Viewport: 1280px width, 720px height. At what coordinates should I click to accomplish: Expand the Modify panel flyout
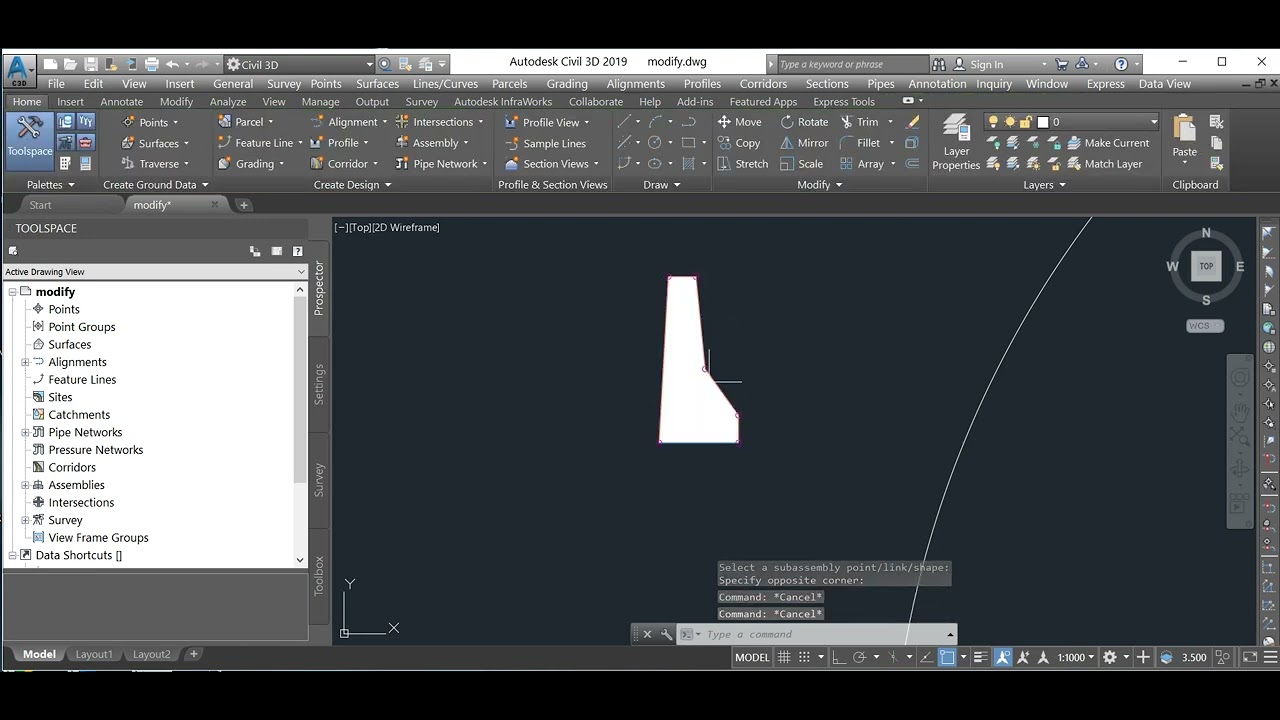pyautogui.click(x=820, y=185)
